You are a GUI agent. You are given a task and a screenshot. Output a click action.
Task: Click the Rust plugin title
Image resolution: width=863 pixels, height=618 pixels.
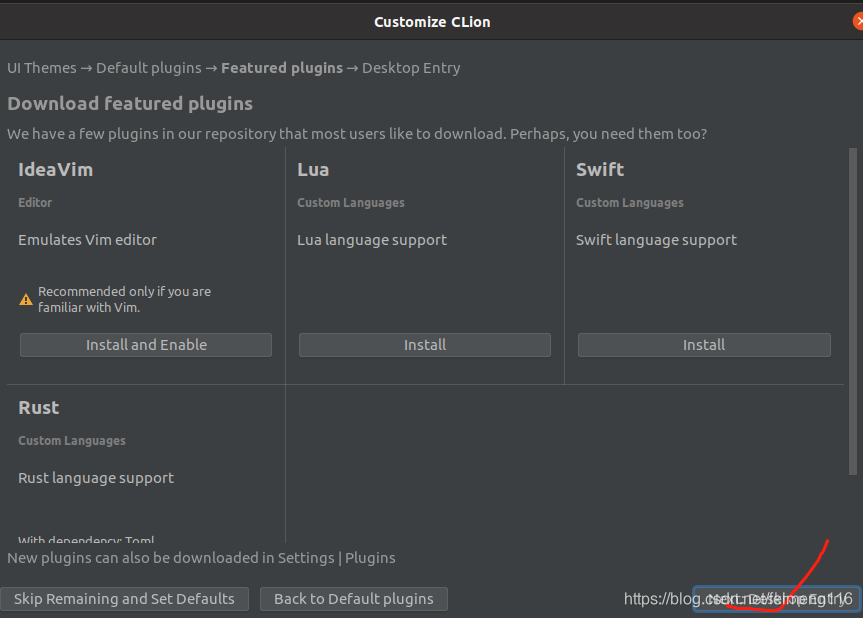click(39, 408)
